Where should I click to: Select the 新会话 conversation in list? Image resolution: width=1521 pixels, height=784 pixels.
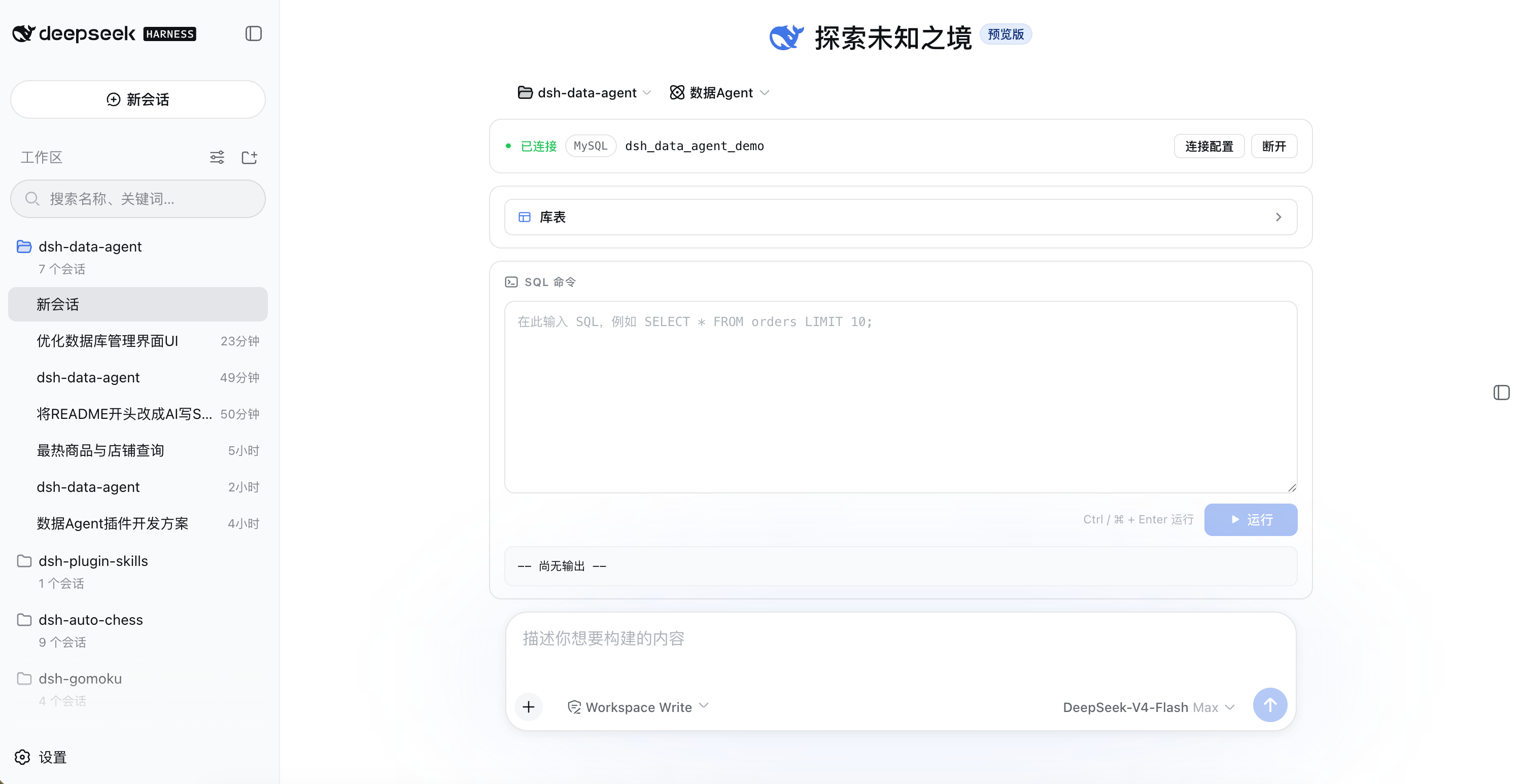pos(137,305)
